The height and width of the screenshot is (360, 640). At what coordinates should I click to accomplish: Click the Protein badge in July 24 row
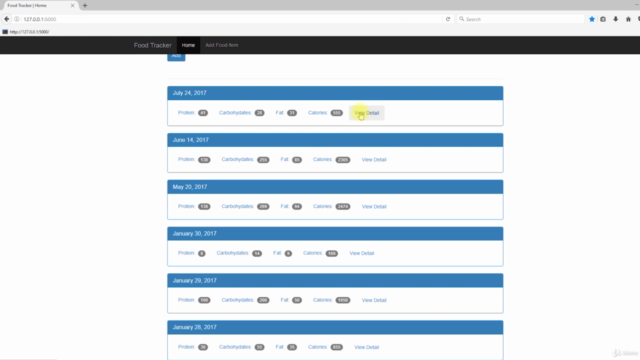(203, 113)
